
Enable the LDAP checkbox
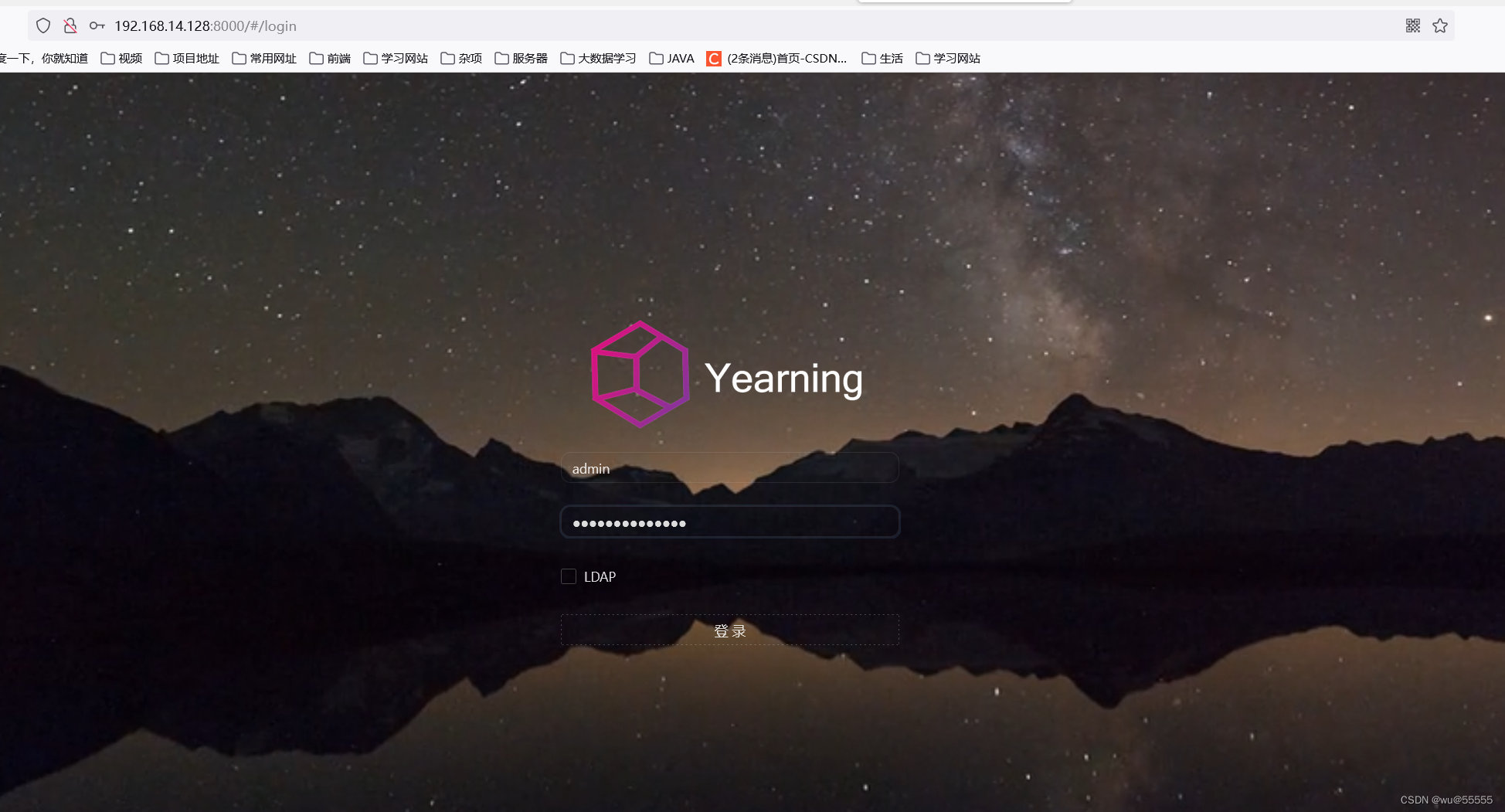(569, 576)
